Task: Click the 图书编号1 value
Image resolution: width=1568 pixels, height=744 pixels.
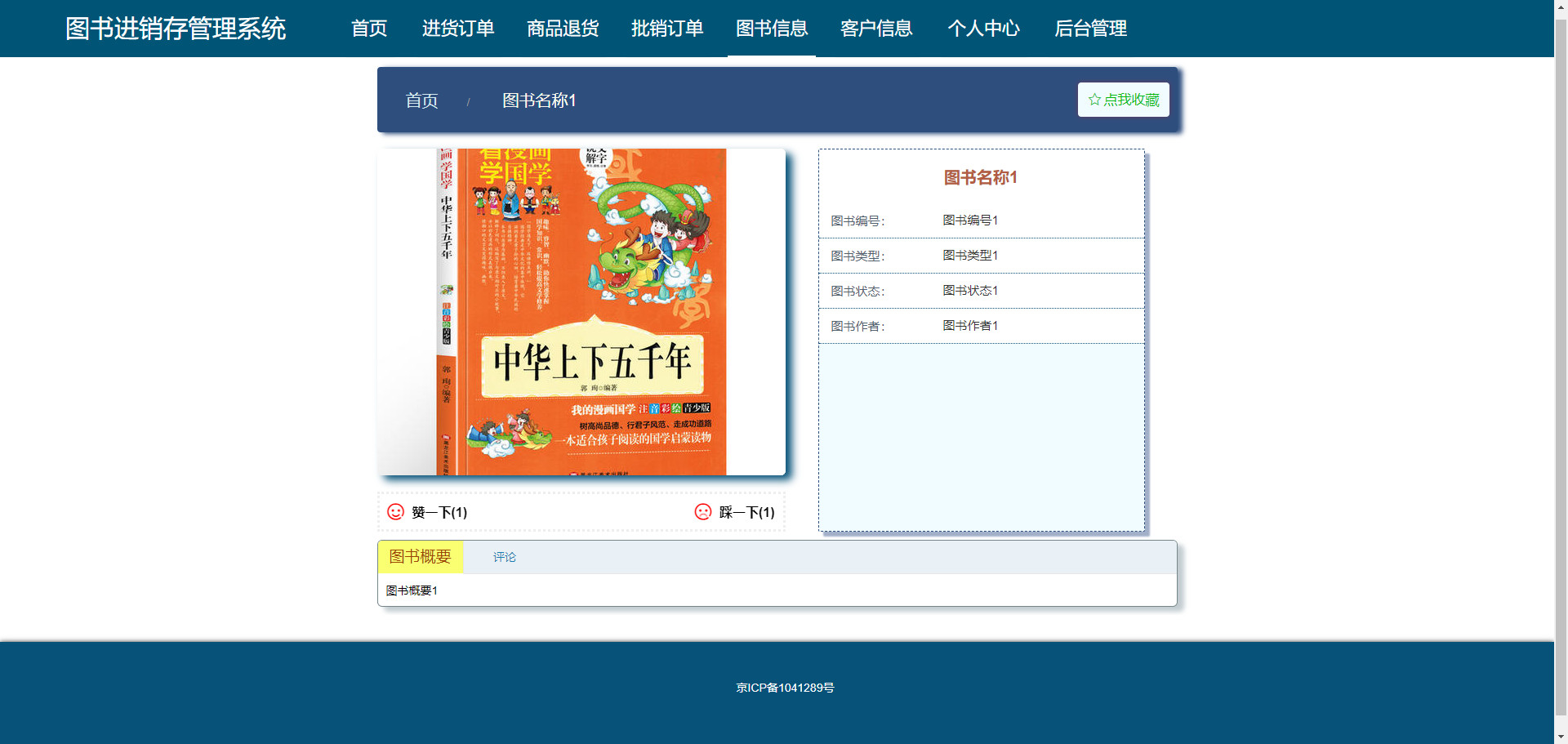Action: (970, 221)
